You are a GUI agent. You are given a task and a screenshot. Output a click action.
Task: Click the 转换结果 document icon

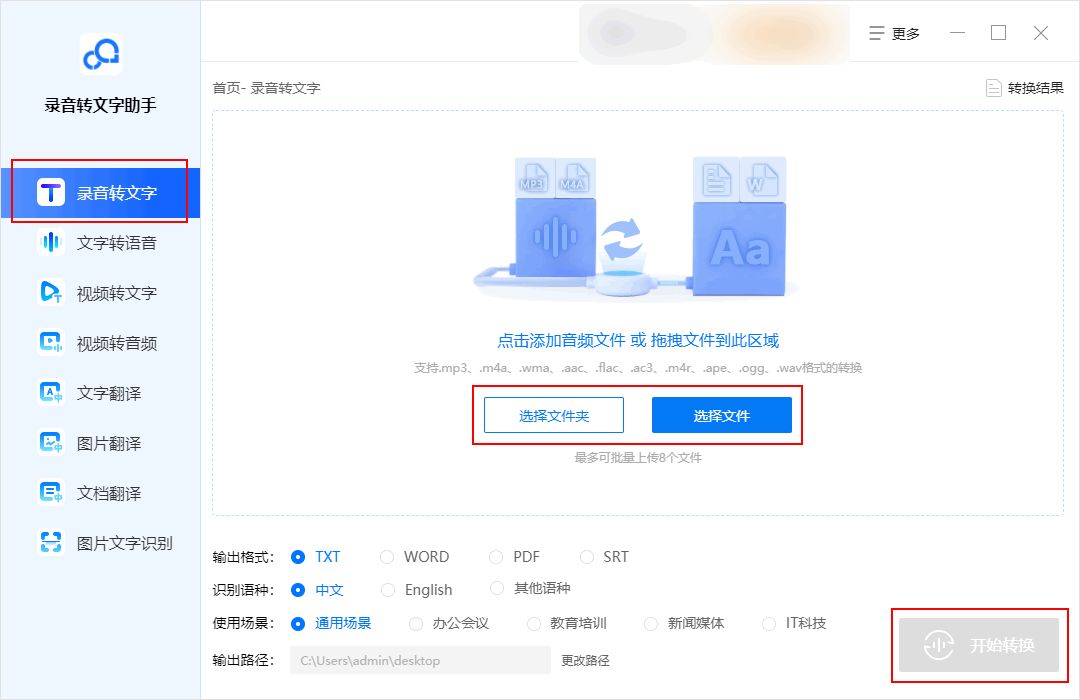point(993,88)
